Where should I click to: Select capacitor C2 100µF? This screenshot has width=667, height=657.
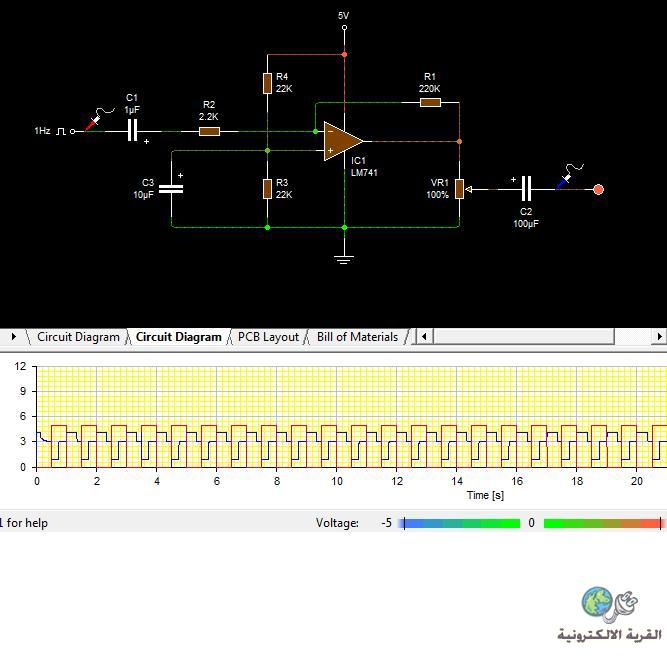526,189
